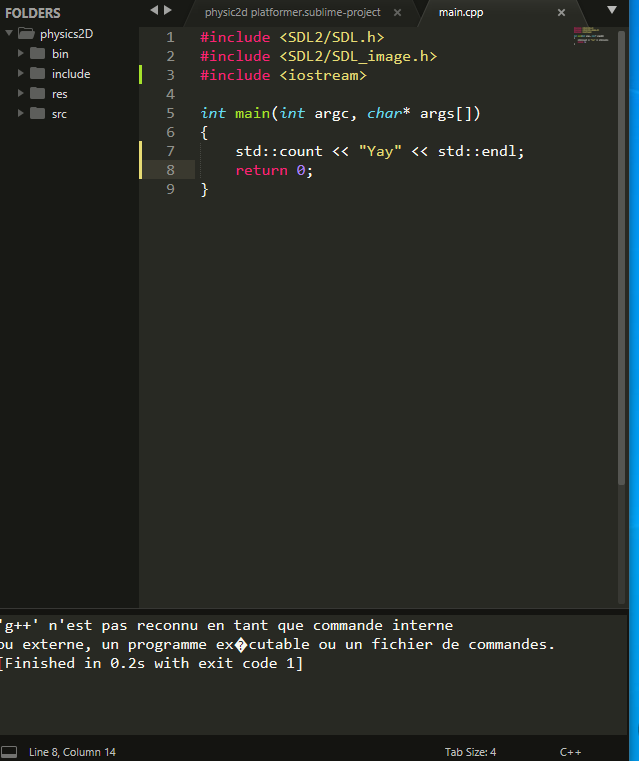Go to next tab with right arrow

tap(168, 10)
